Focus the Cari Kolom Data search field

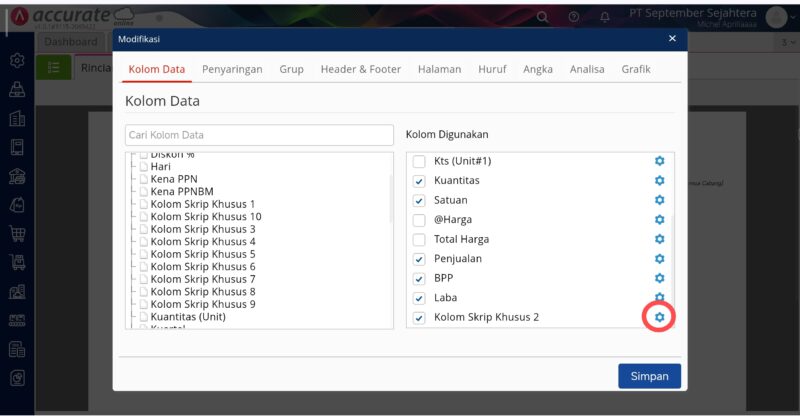click(259, 135)
